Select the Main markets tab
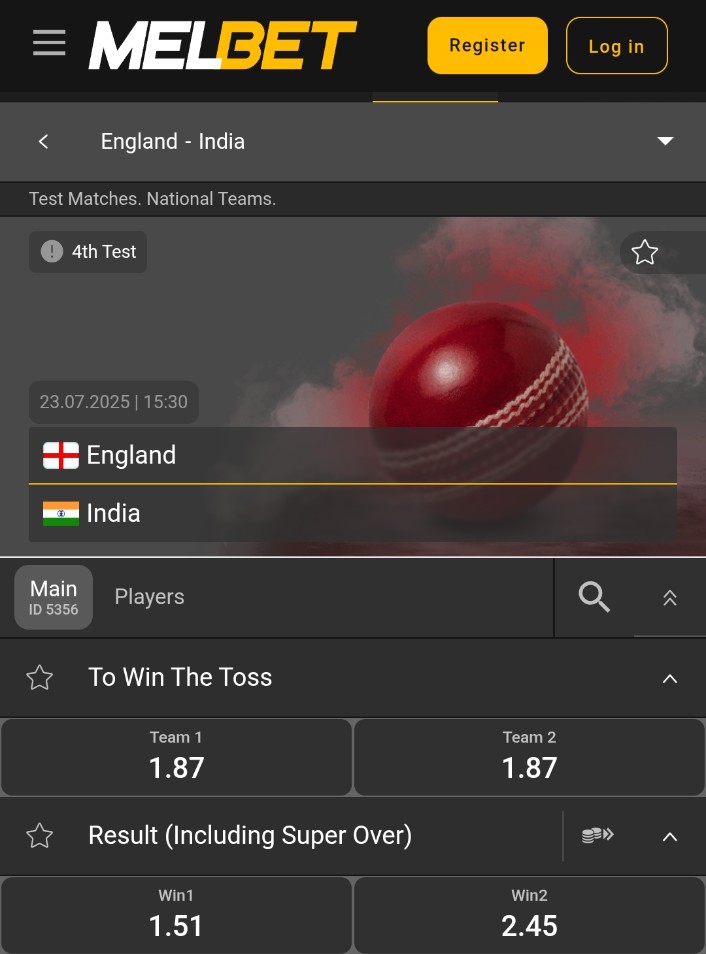Viewport: 706px width, 954px height. [x=53, y=597]
